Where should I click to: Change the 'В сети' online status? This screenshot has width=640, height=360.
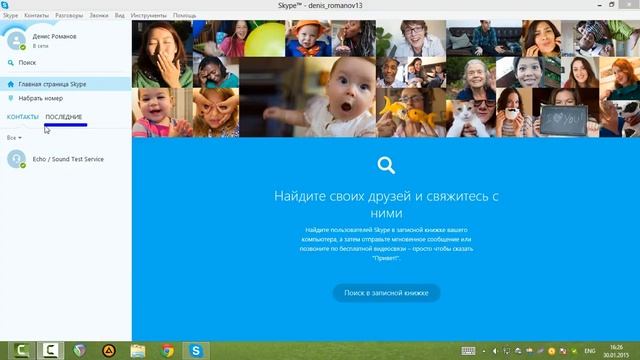(40, 46)
